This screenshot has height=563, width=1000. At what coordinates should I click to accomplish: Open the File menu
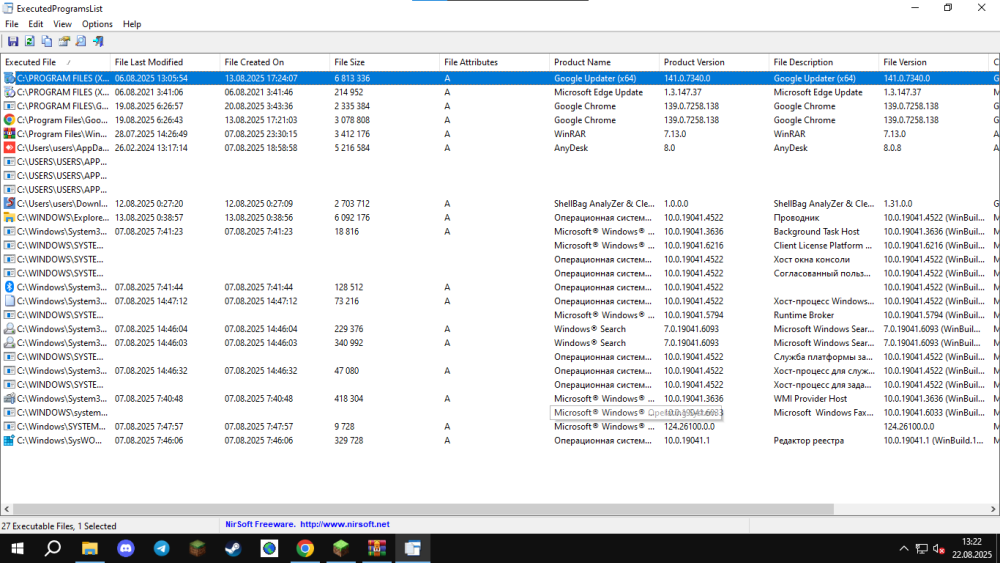point(12,24)
